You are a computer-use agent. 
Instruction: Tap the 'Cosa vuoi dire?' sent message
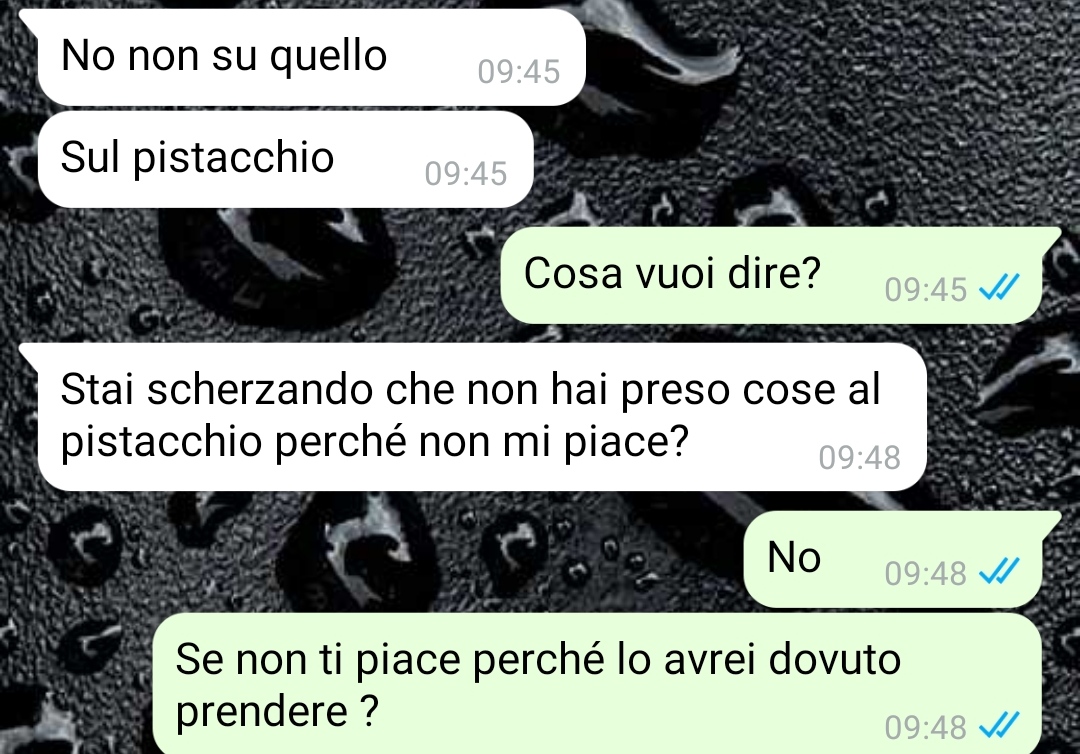[x=771, y=275]
